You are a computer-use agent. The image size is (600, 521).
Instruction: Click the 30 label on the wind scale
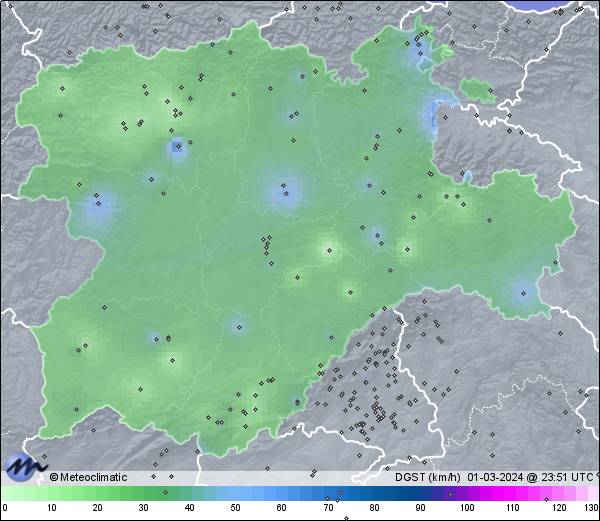(143, 508)
